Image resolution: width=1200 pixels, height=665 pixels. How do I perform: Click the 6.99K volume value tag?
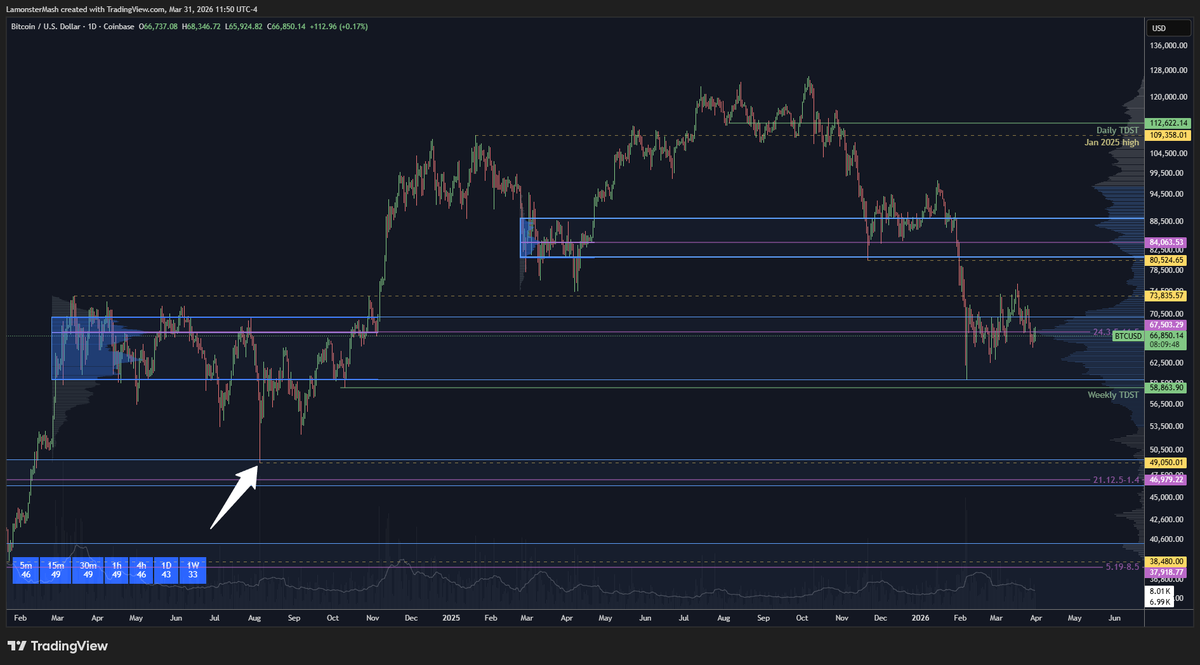(1160, 600)
